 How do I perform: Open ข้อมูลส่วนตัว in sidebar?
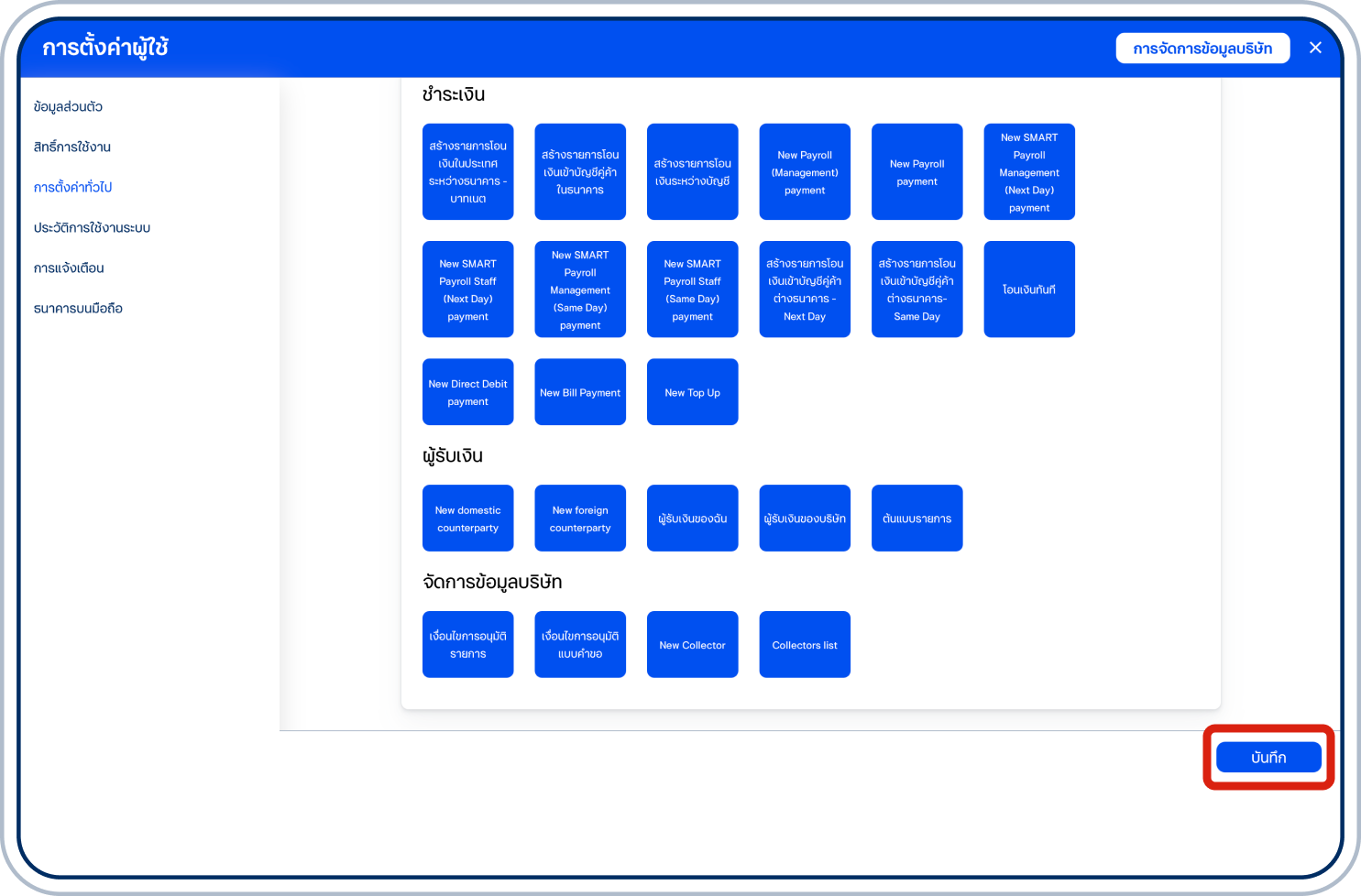coord(68,106)
